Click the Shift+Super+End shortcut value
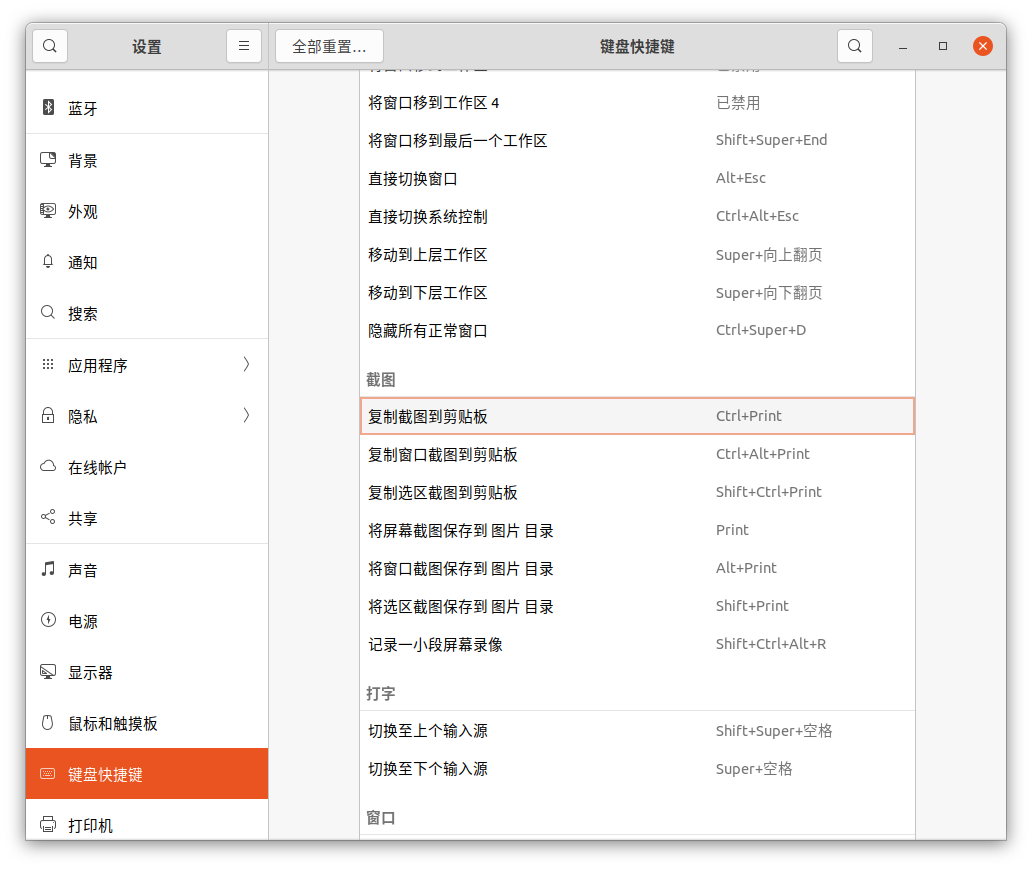The height and width of the screenshot is (869, 1032). click(771, 140)
